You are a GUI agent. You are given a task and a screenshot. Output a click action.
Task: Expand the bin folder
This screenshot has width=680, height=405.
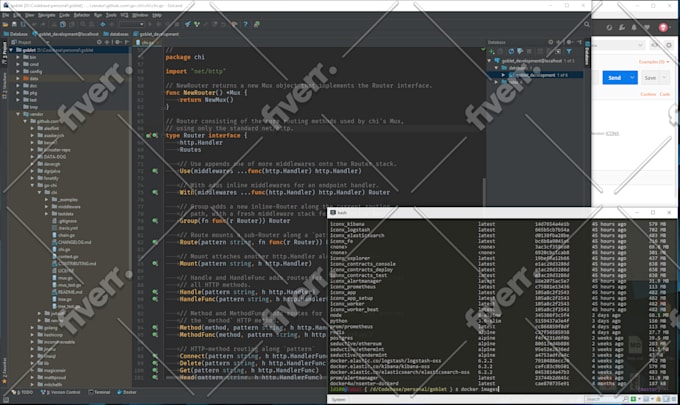(18, 57)
